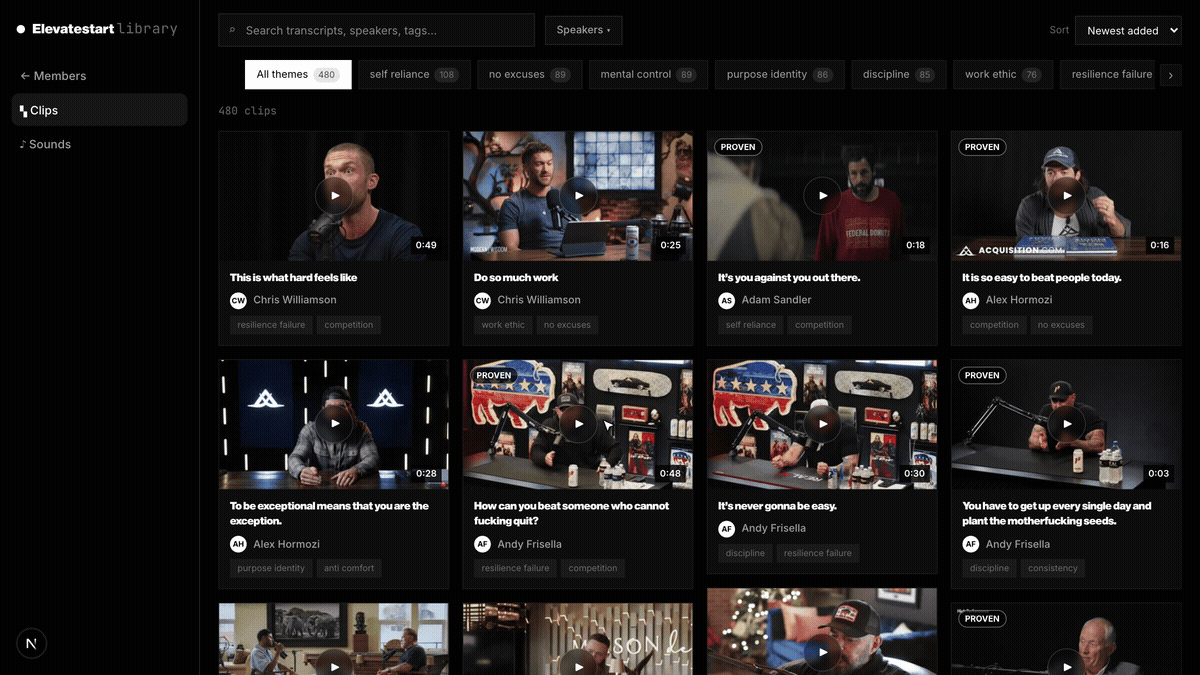Click the CW avatar on "Do so much work"

[x=482, y=300]
